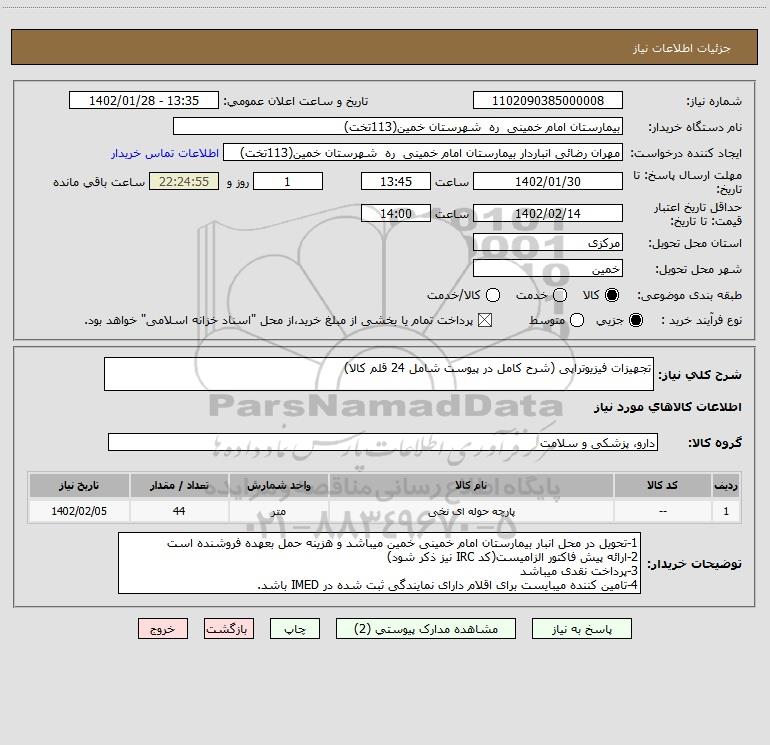770x745 pixels.
Task: Click the تاریخ نیاز column header
Action: (x=79, y=485)
